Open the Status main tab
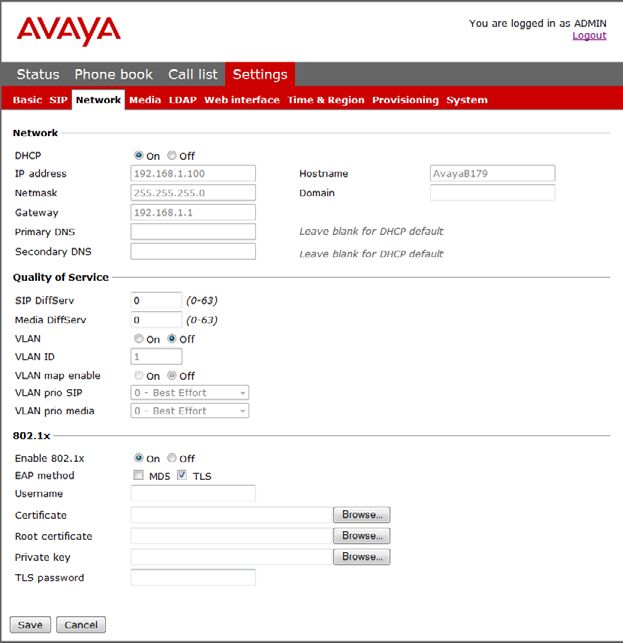The height and width of the screenshot is (643, 623). (x=38, y=74)
